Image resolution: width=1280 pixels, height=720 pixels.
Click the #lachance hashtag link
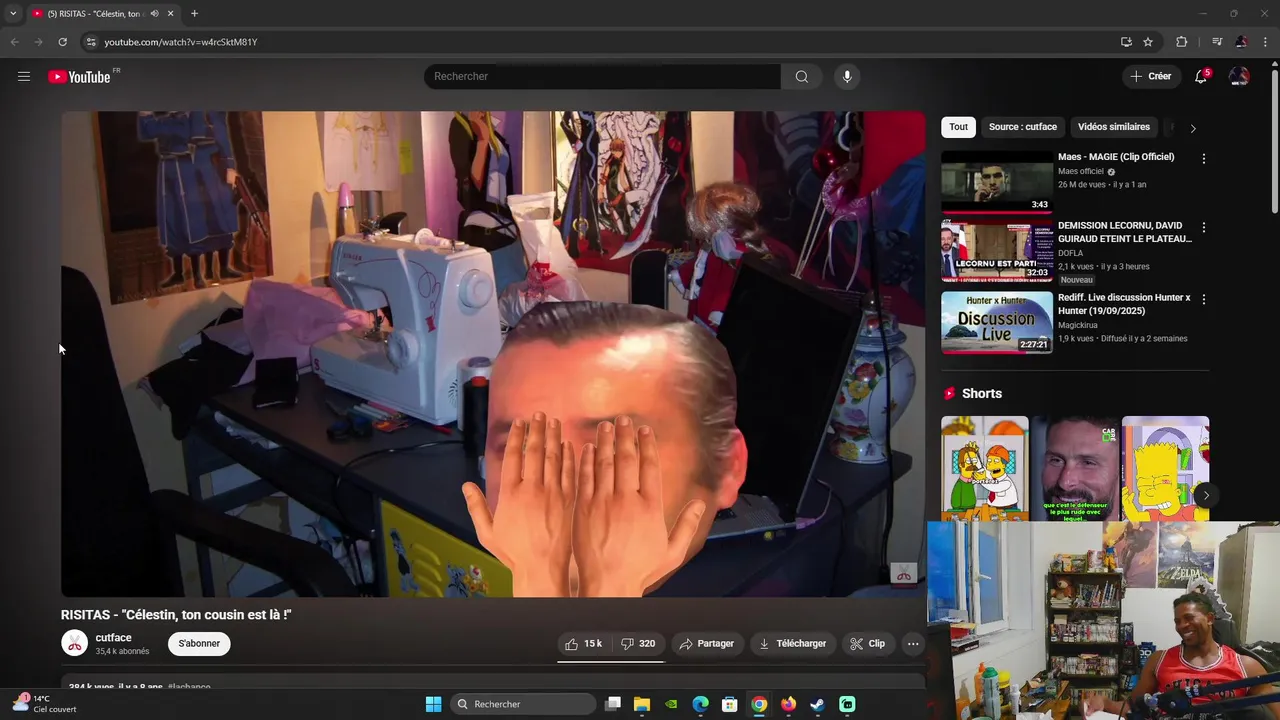click(x=189, y=687)
